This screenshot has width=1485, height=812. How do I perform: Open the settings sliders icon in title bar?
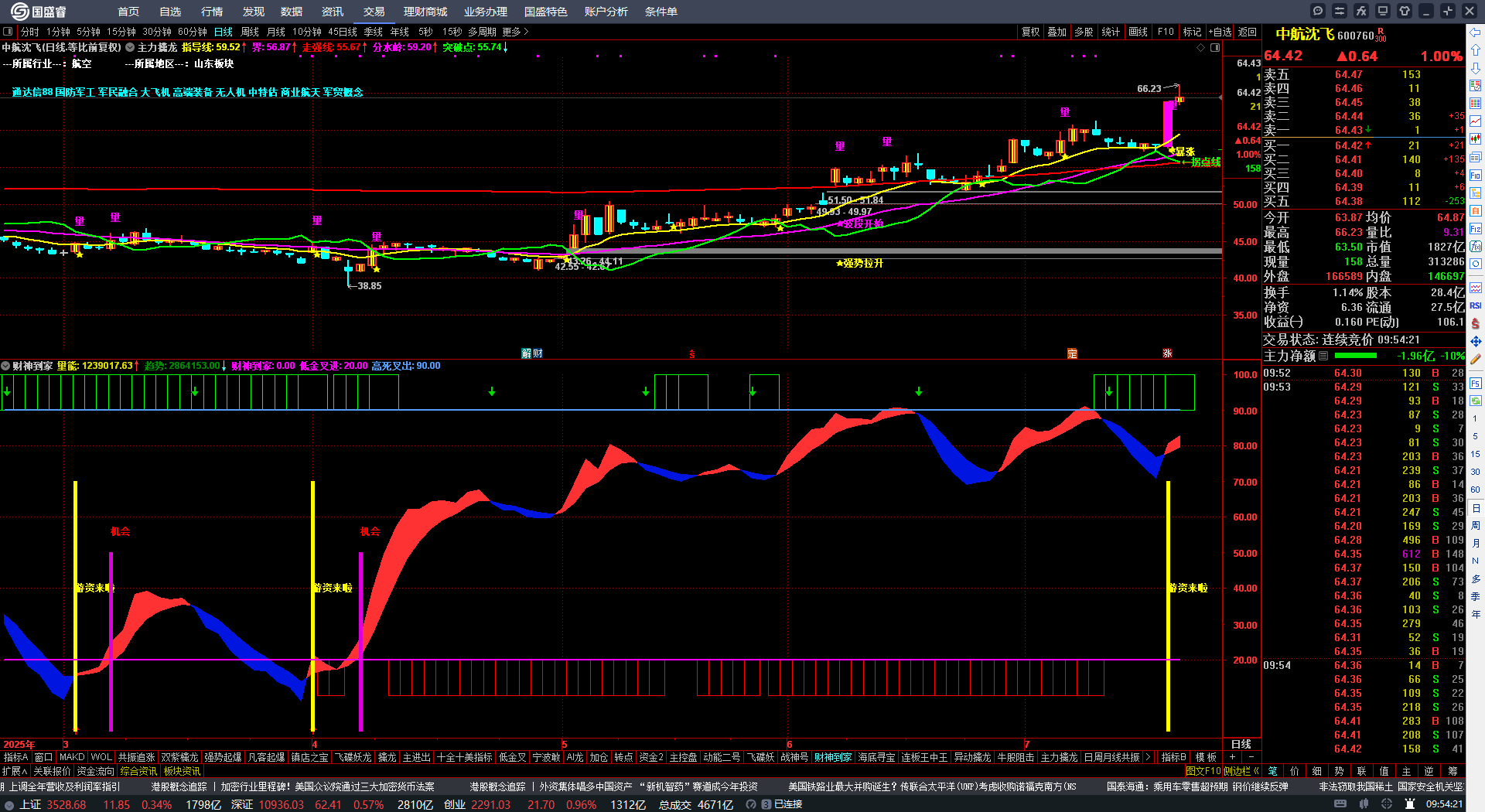coord(1340,11)
